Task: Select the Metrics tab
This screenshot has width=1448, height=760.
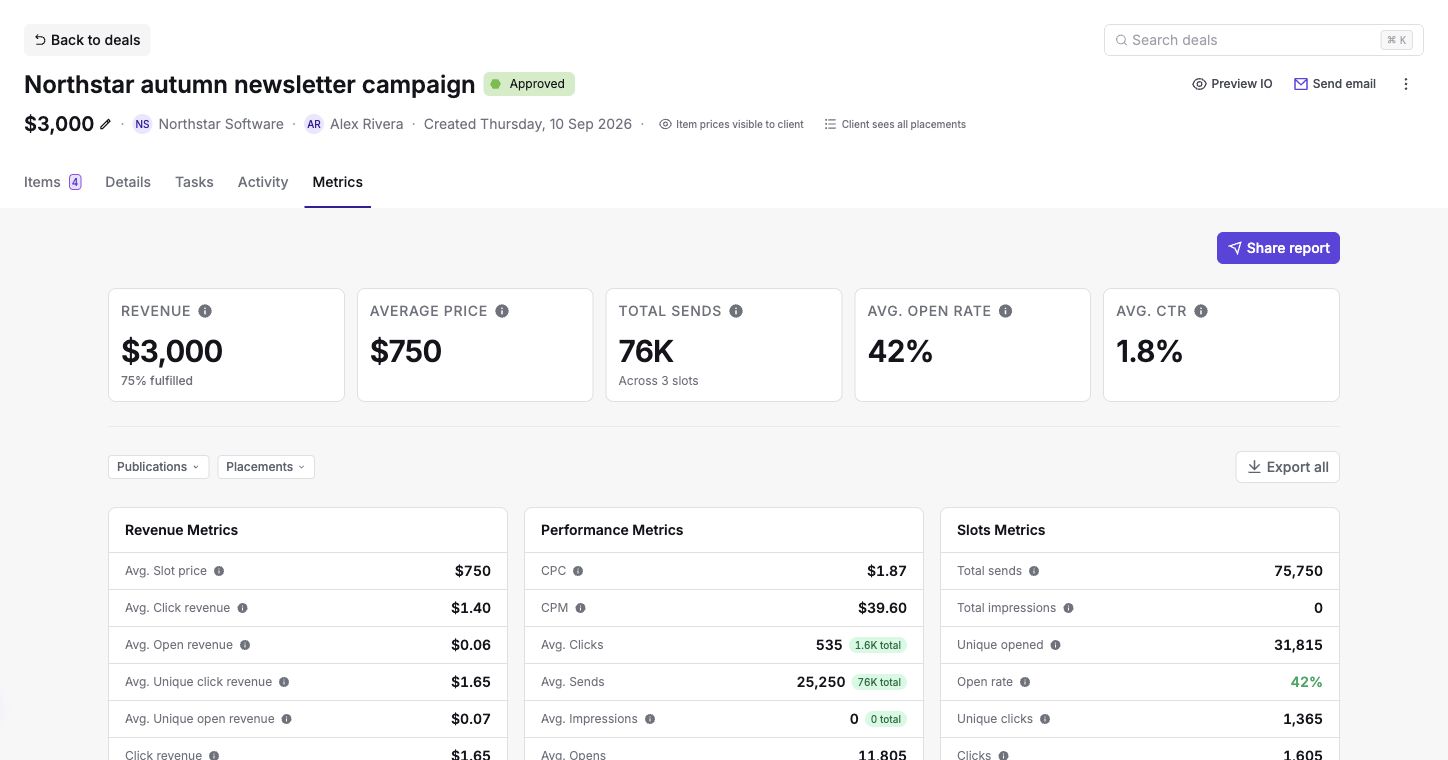Action: [338, 182]
